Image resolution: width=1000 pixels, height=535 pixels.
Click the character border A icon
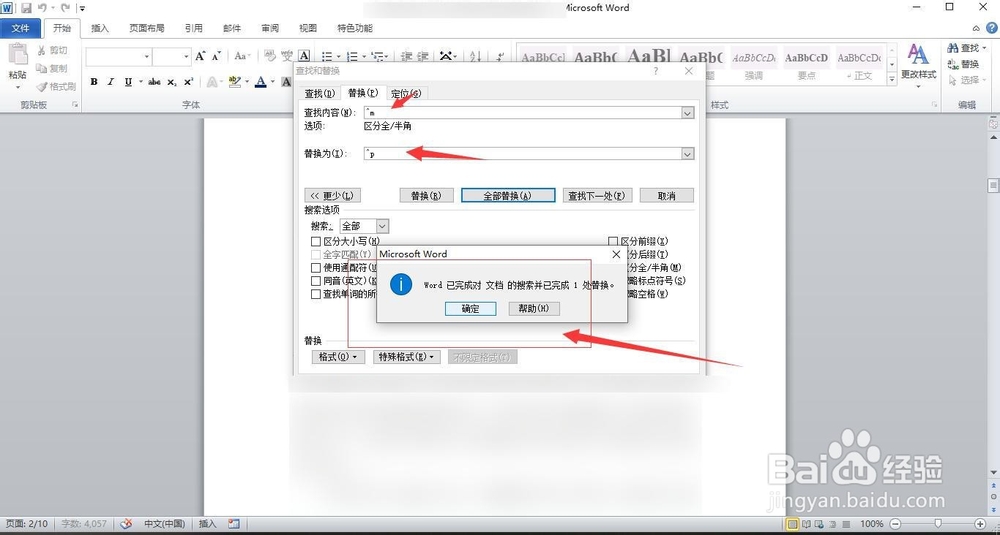tap(304, 56)
